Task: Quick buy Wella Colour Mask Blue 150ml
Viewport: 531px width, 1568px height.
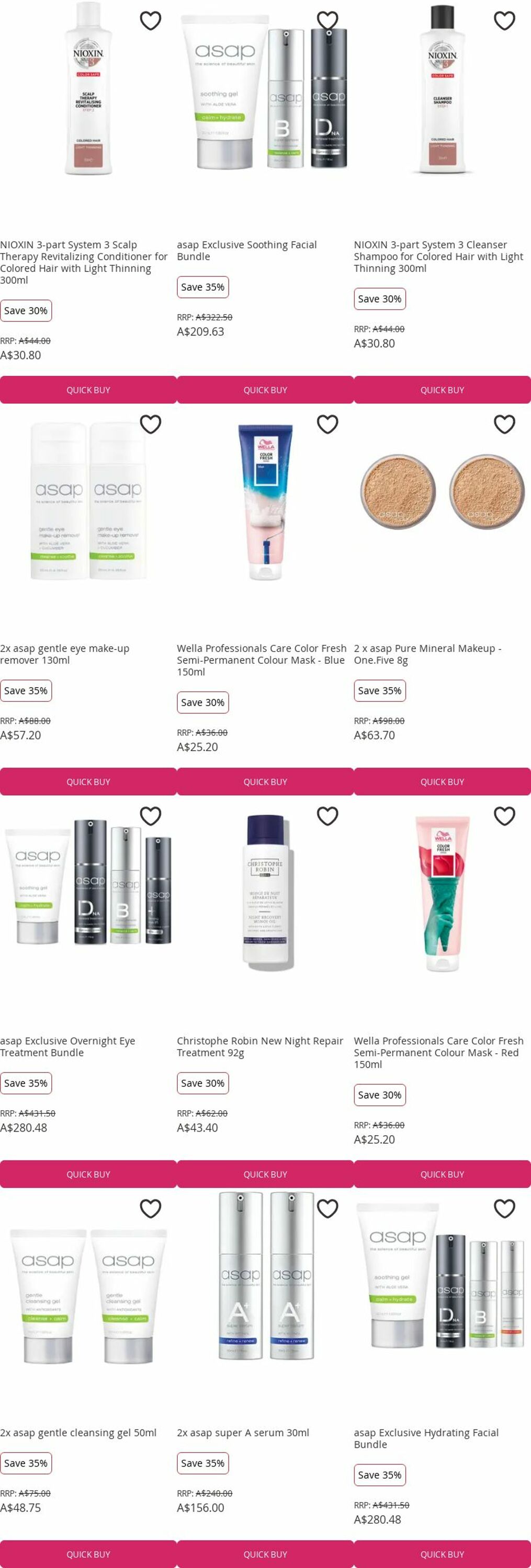Action: [266, 781]
